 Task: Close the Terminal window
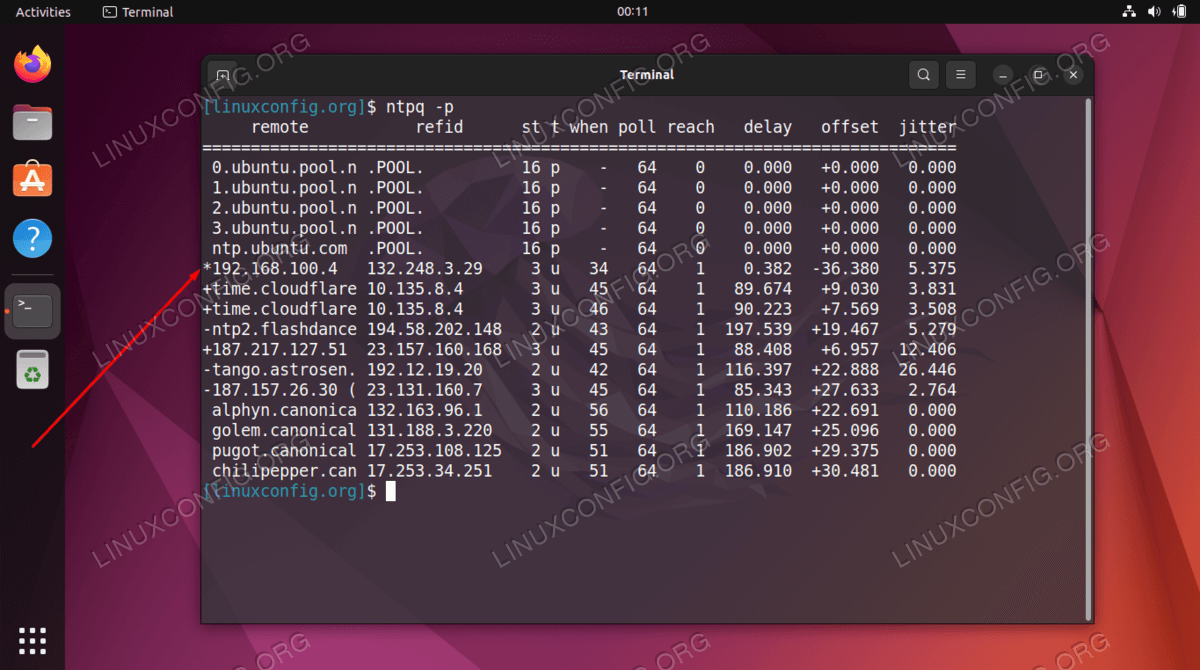point(1073,75)
